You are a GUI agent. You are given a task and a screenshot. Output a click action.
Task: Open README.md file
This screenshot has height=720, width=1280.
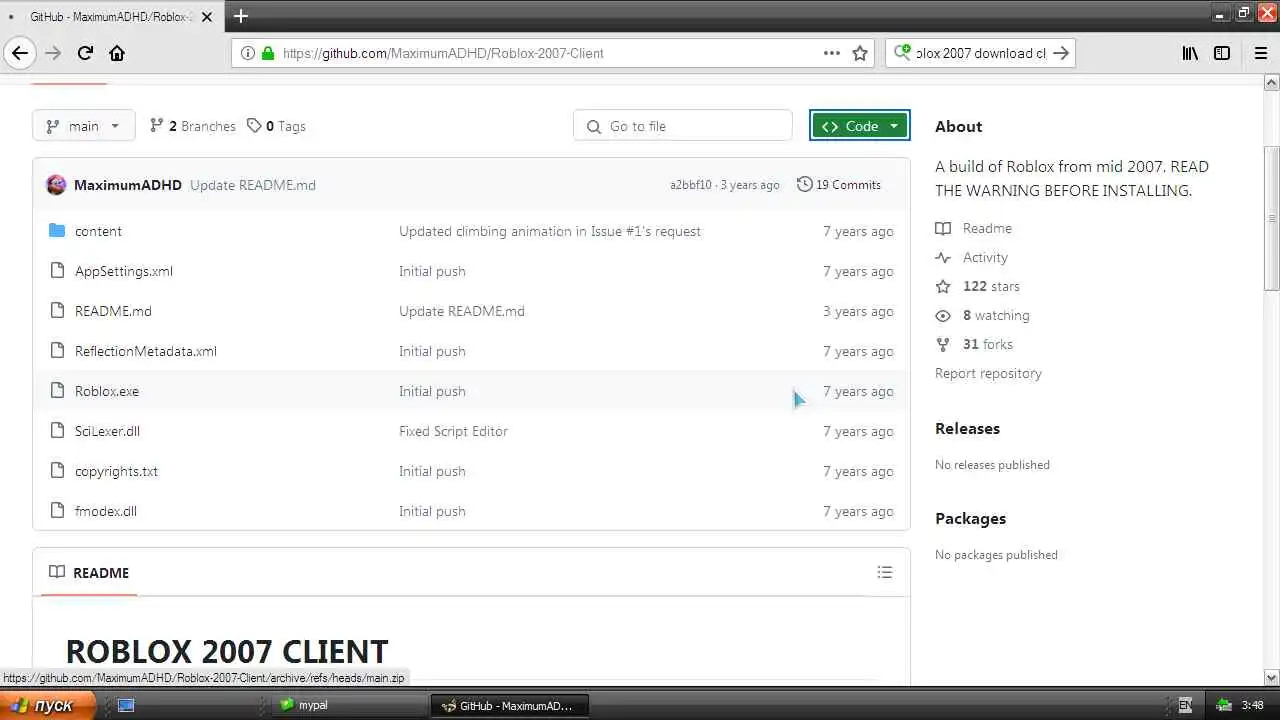click(x=113, y=311)
